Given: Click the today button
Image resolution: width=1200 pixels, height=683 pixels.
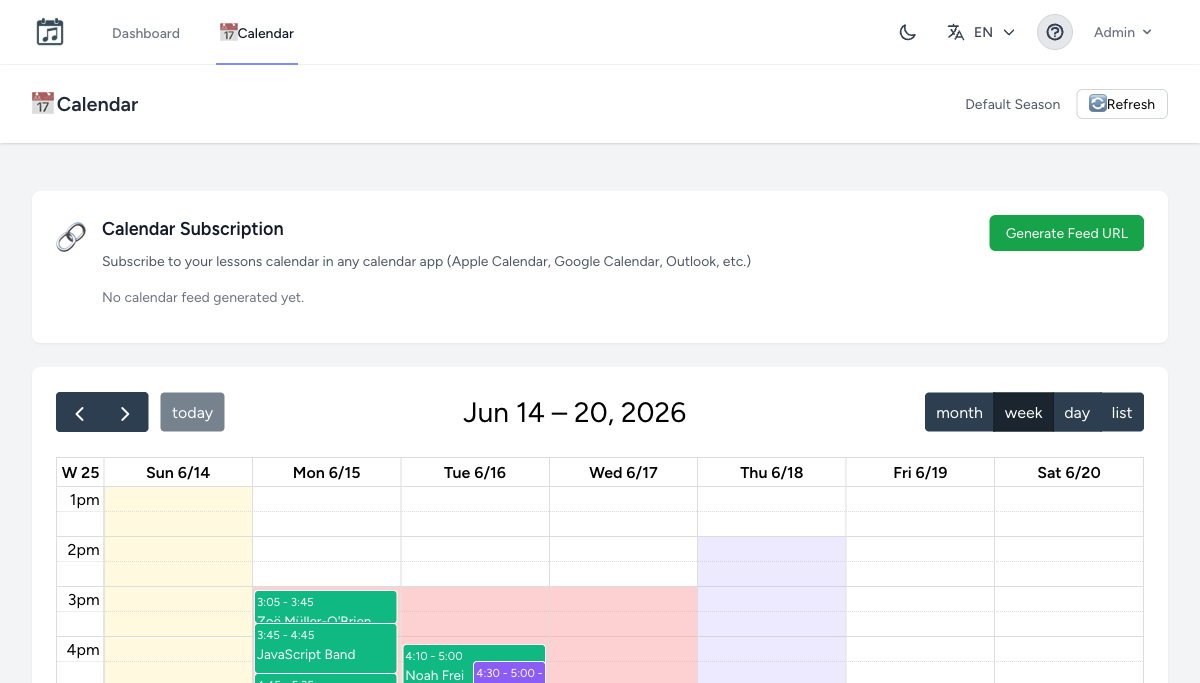Looking at the screenshot, I should pyautogui.click(x=192, y=412).
